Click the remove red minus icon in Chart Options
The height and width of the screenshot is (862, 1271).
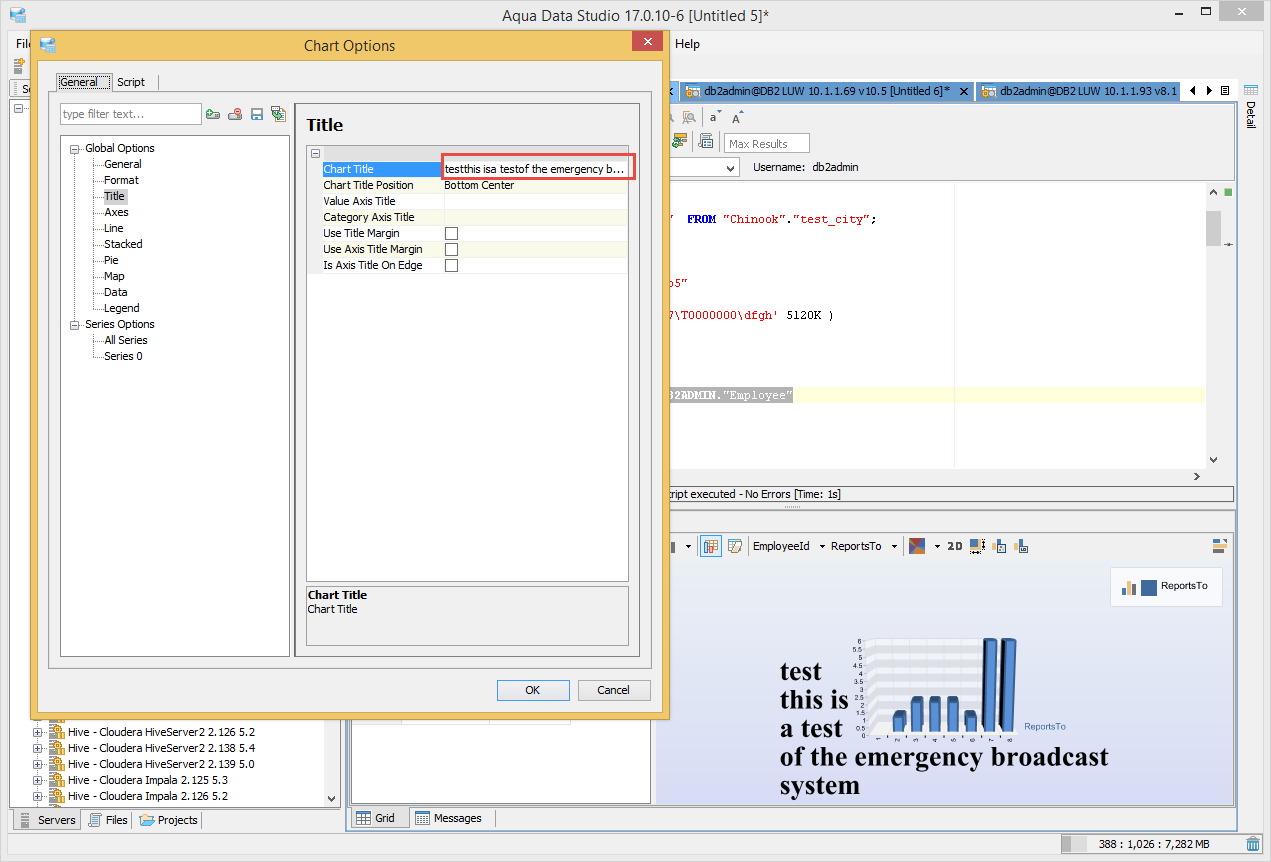click(235, 114)
